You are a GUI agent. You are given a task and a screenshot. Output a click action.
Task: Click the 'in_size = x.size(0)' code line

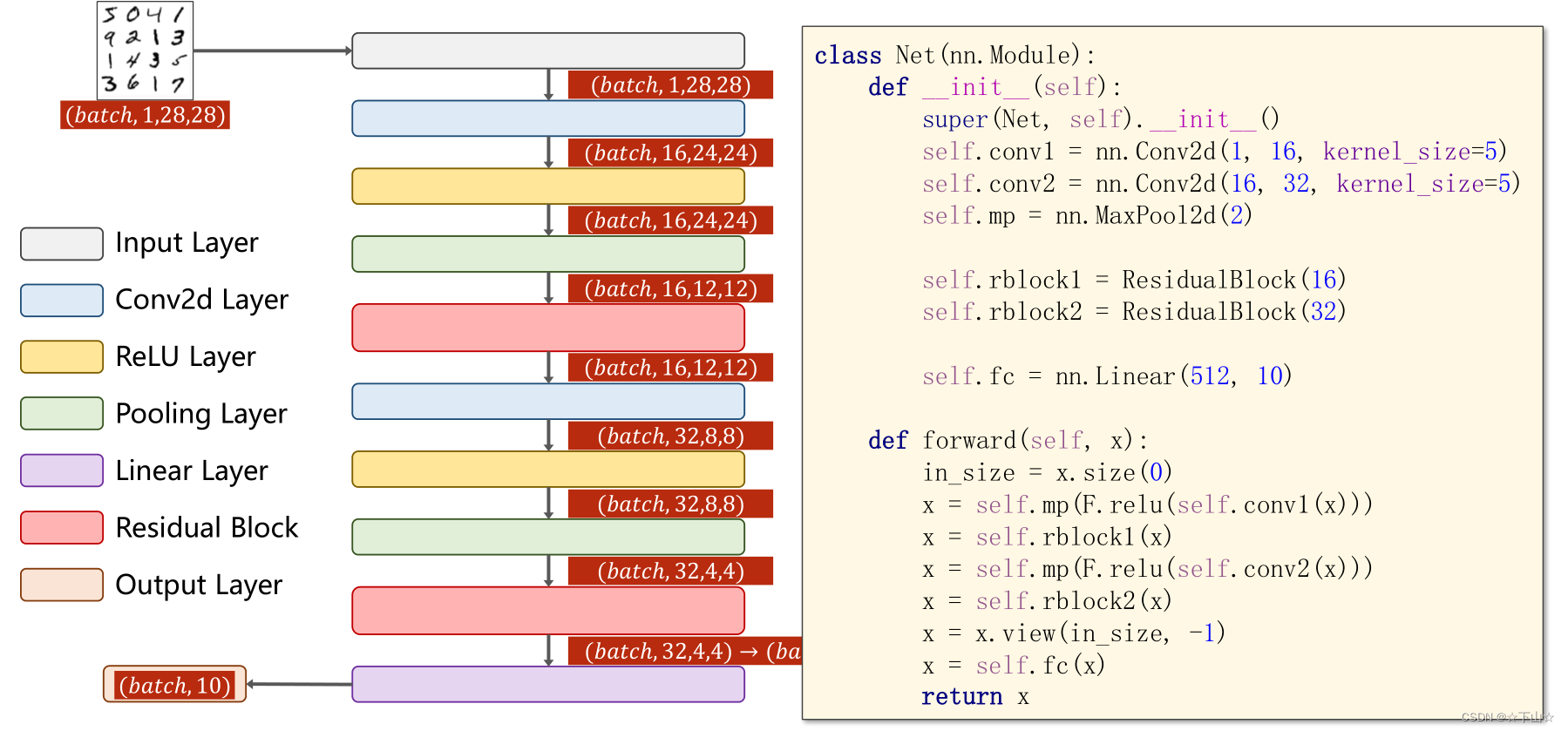(1048, 473)
